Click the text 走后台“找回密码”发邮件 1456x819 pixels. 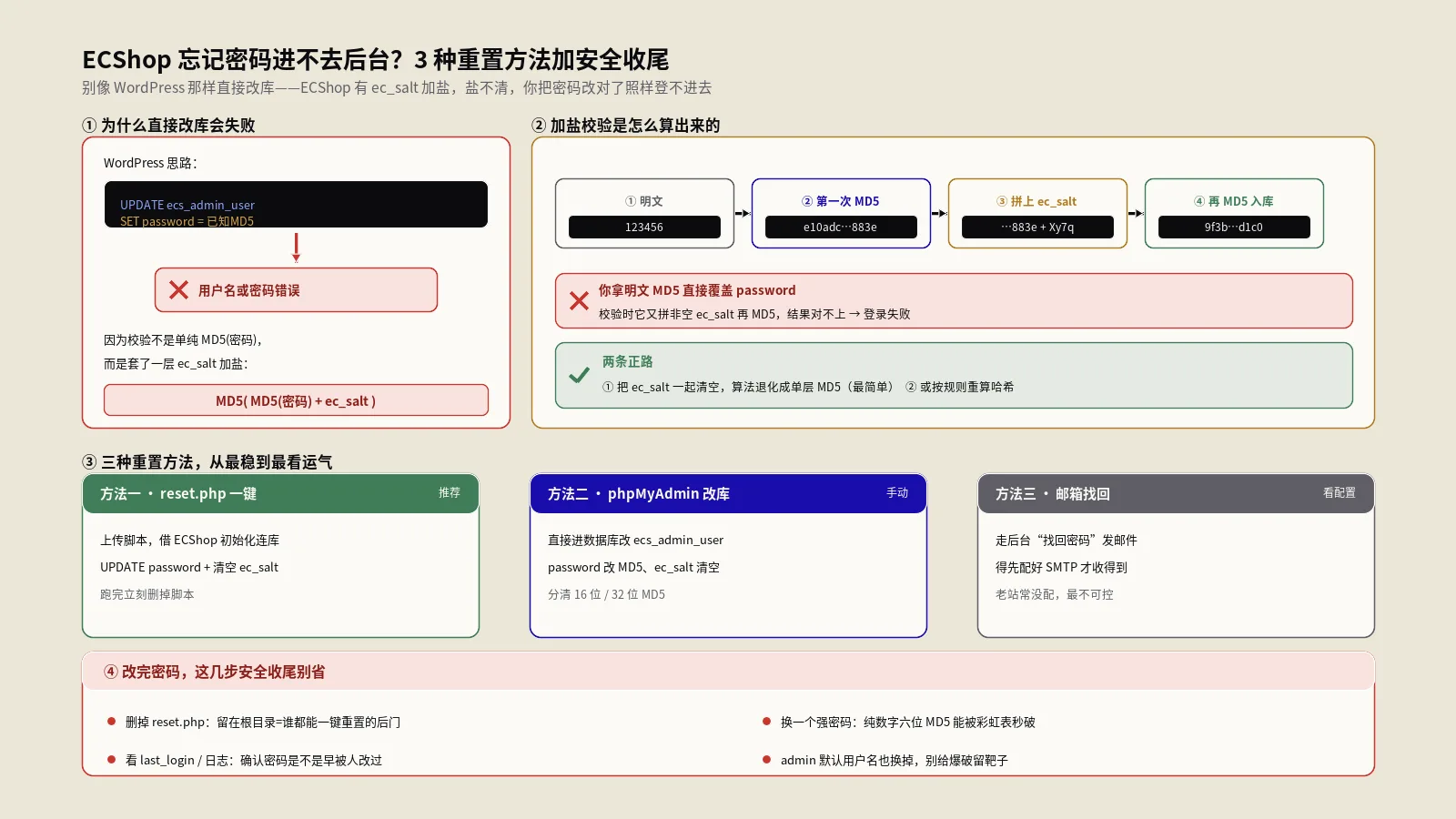pyautogui.click(x=1067, y=540)
